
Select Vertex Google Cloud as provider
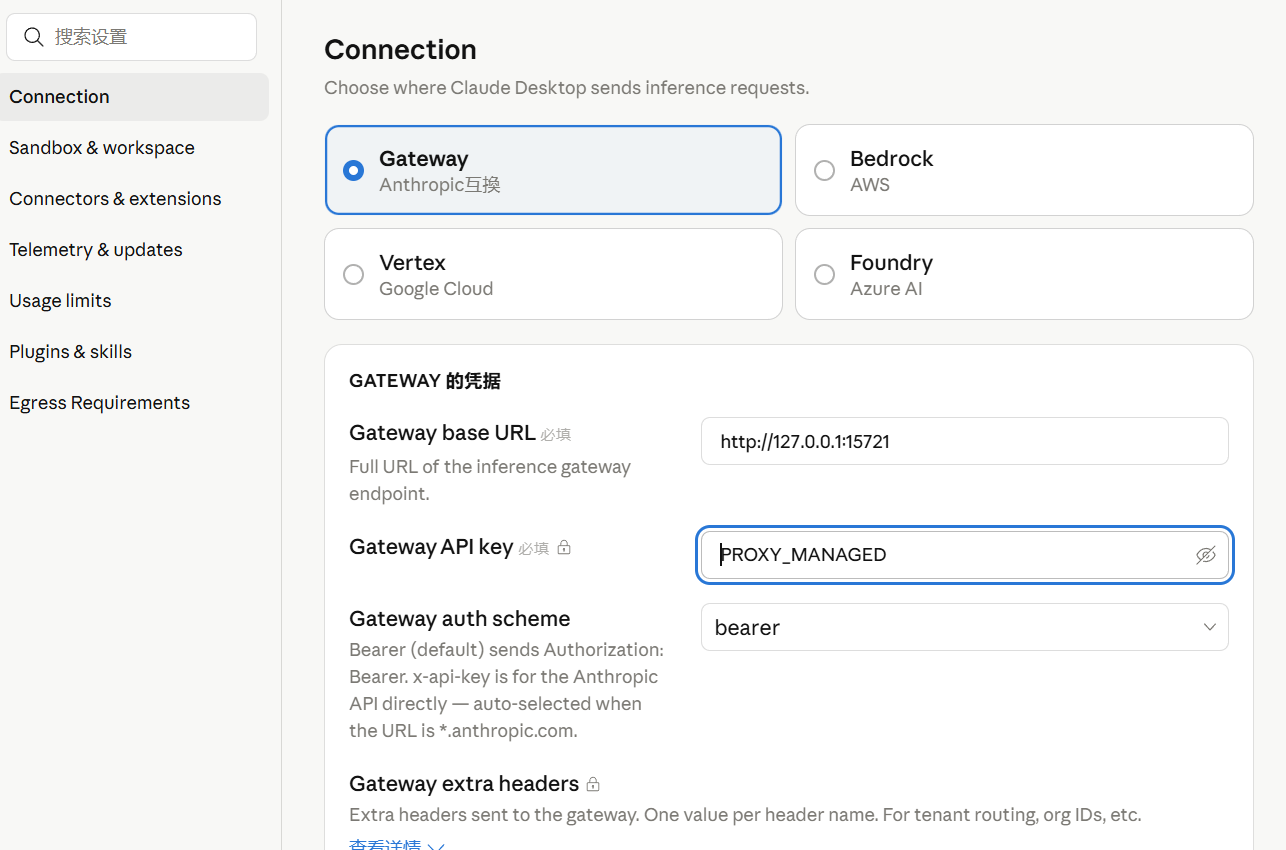point(553,274)
